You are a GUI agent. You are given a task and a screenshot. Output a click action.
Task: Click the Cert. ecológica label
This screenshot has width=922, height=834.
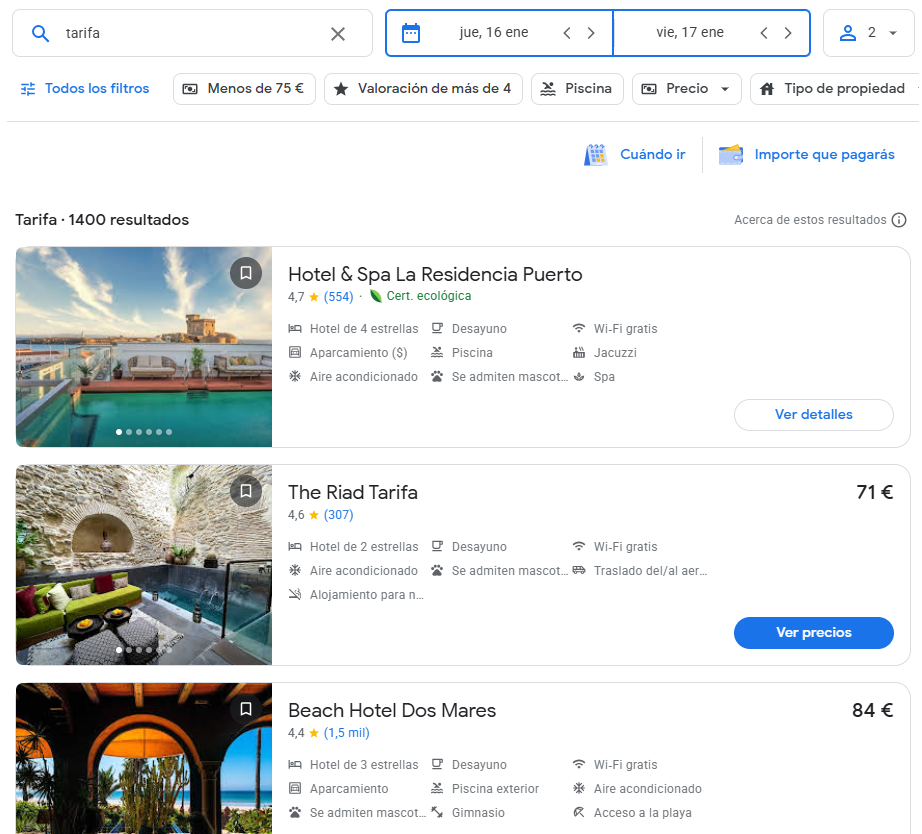(429, 296)
